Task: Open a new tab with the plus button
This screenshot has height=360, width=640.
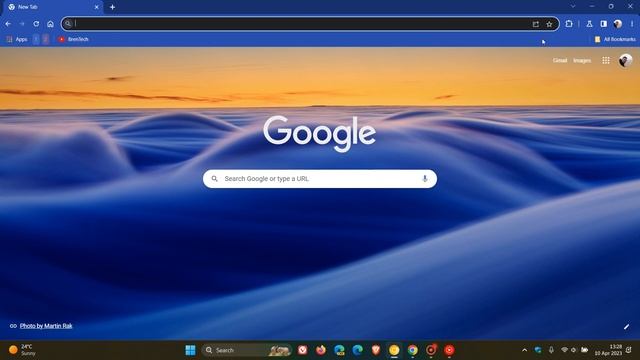Action: (x=112, y=7)
